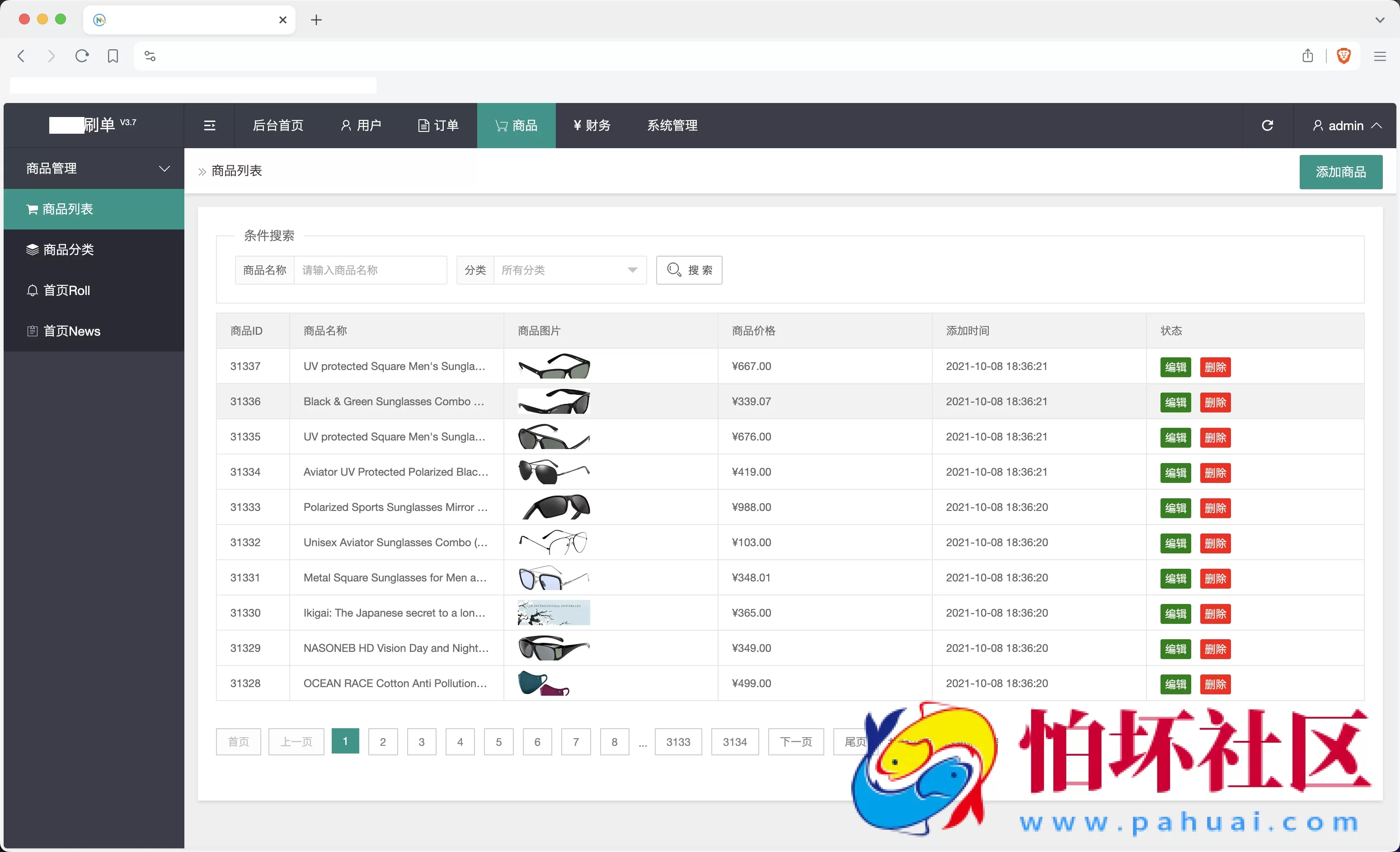
Task: Click the refresh icon in the top bar
Action: point(1267,125)
